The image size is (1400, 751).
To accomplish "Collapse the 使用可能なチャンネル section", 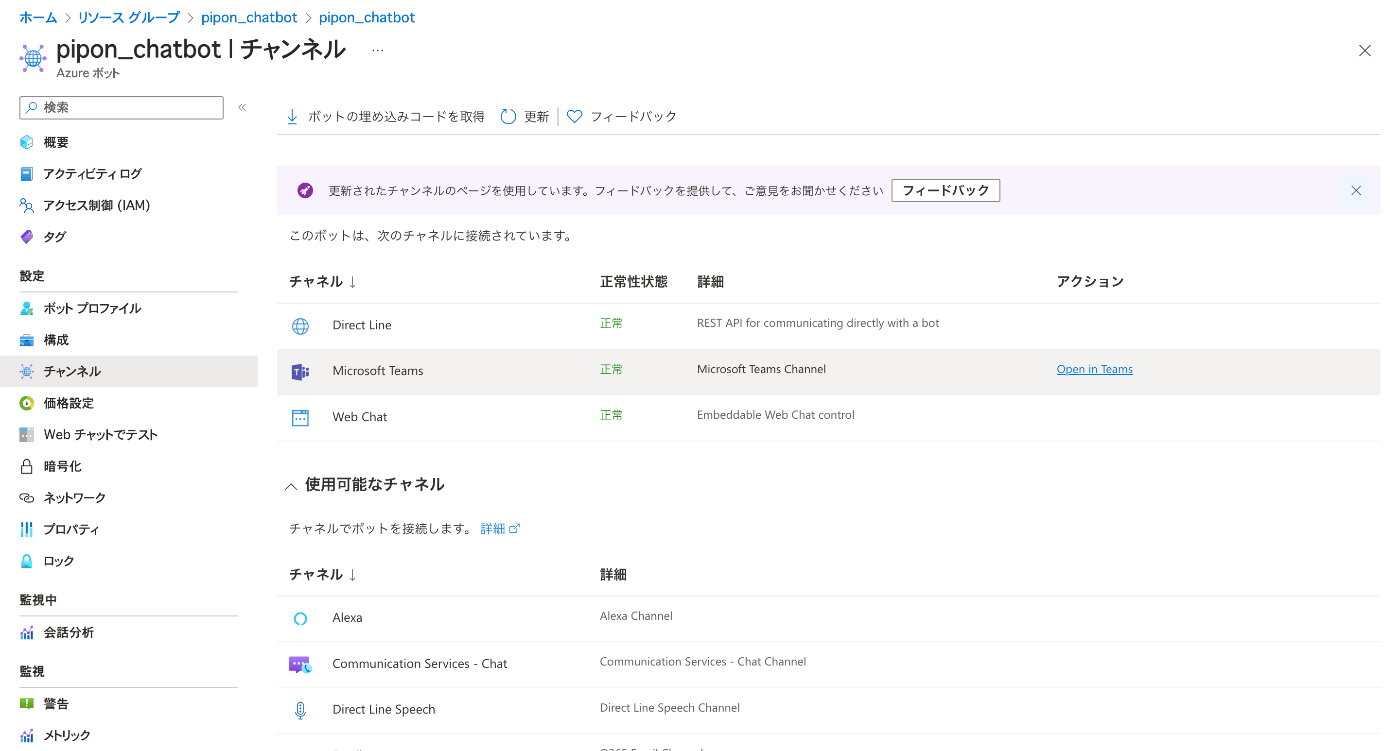I will pos(291,486).
